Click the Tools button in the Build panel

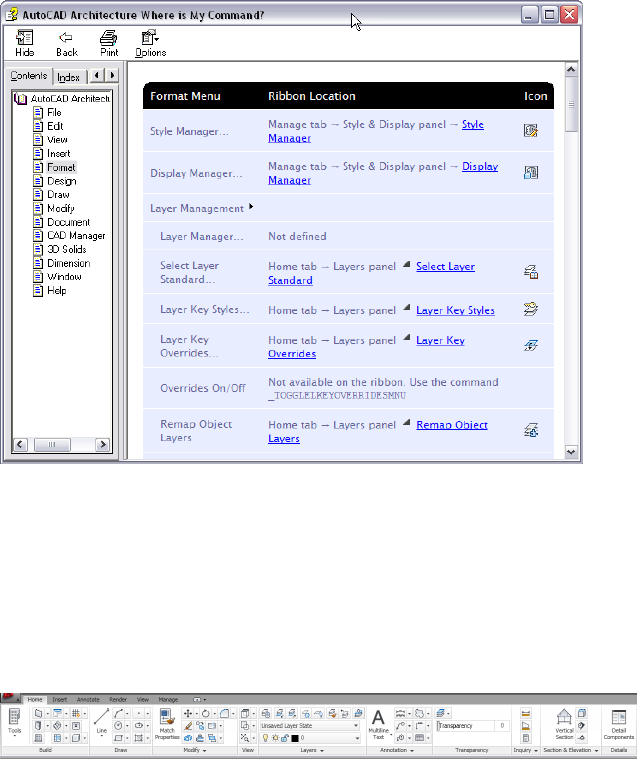15,722
